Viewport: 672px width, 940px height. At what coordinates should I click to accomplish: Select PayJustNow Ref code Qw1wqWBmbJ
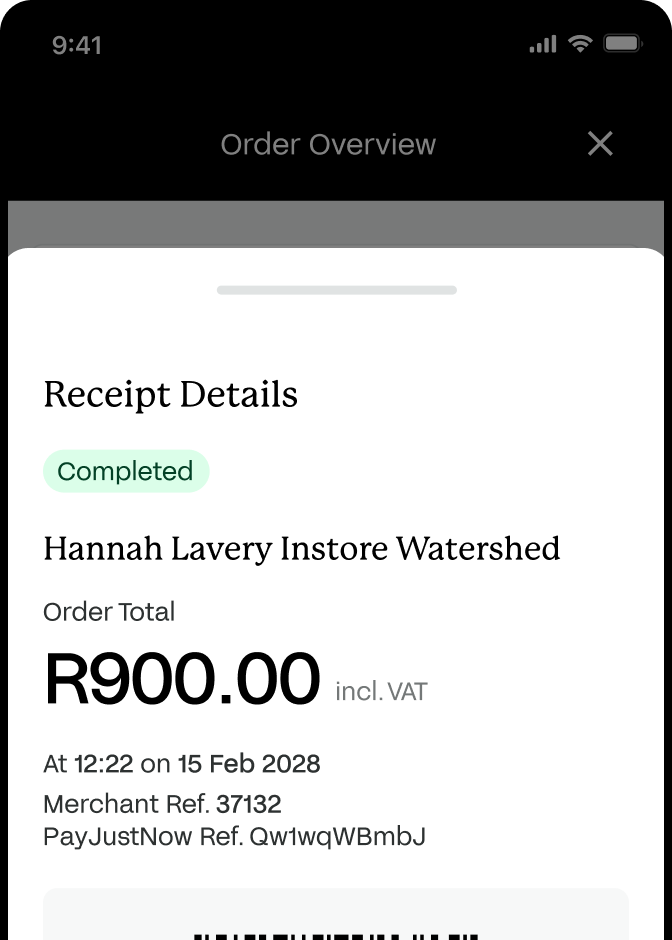pyautogui.click(x=337, y=836)
